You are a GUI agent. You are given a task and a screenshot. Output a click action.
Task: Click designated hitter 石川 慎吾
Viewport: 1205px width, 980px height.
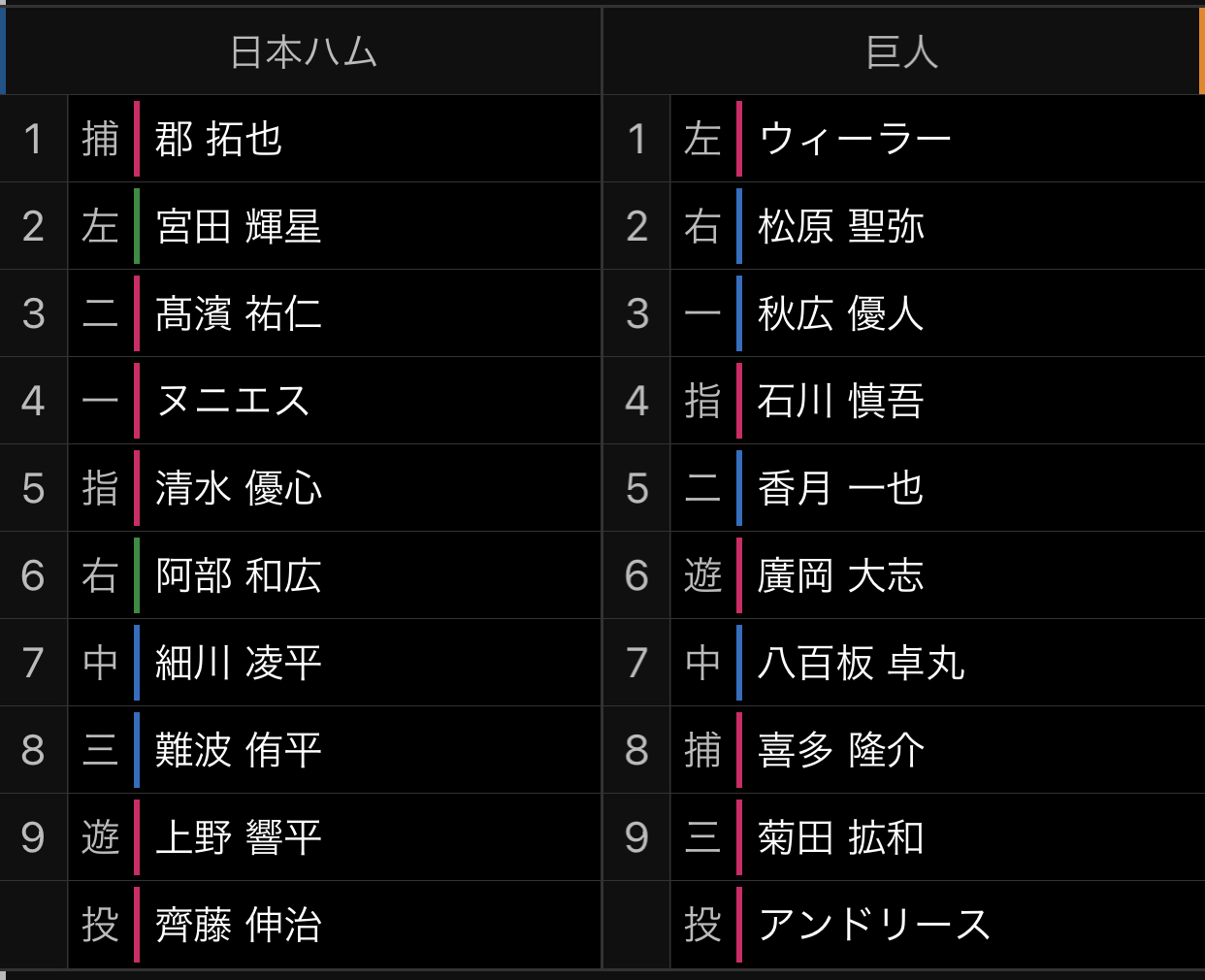pyautogui.click(x=840, y=401)
